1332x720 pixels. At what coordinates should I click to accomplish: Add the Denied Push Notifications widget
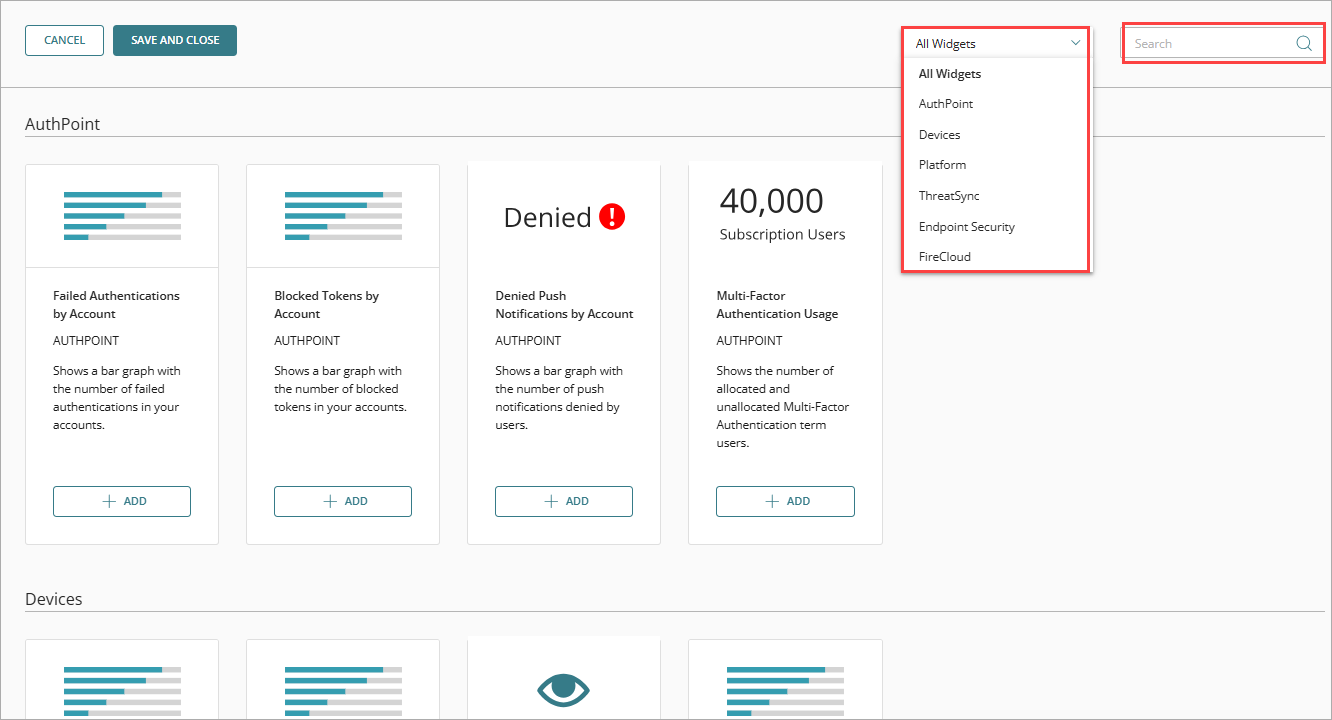[x=563, y=501]
